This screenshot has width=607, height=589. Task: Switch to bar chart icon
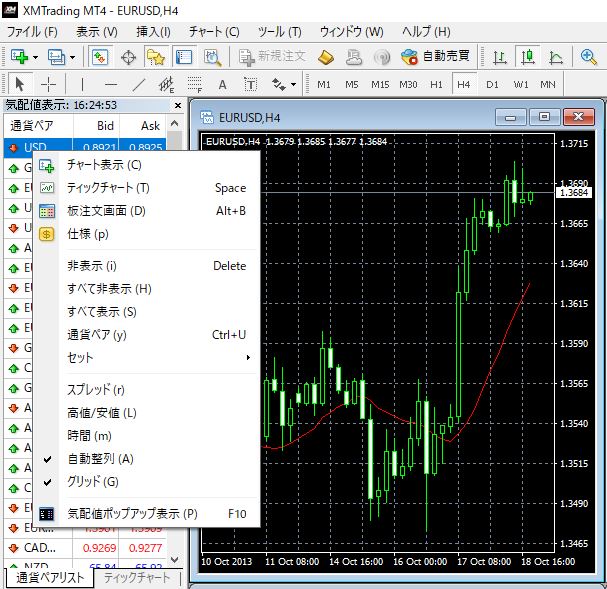[499, 57]
